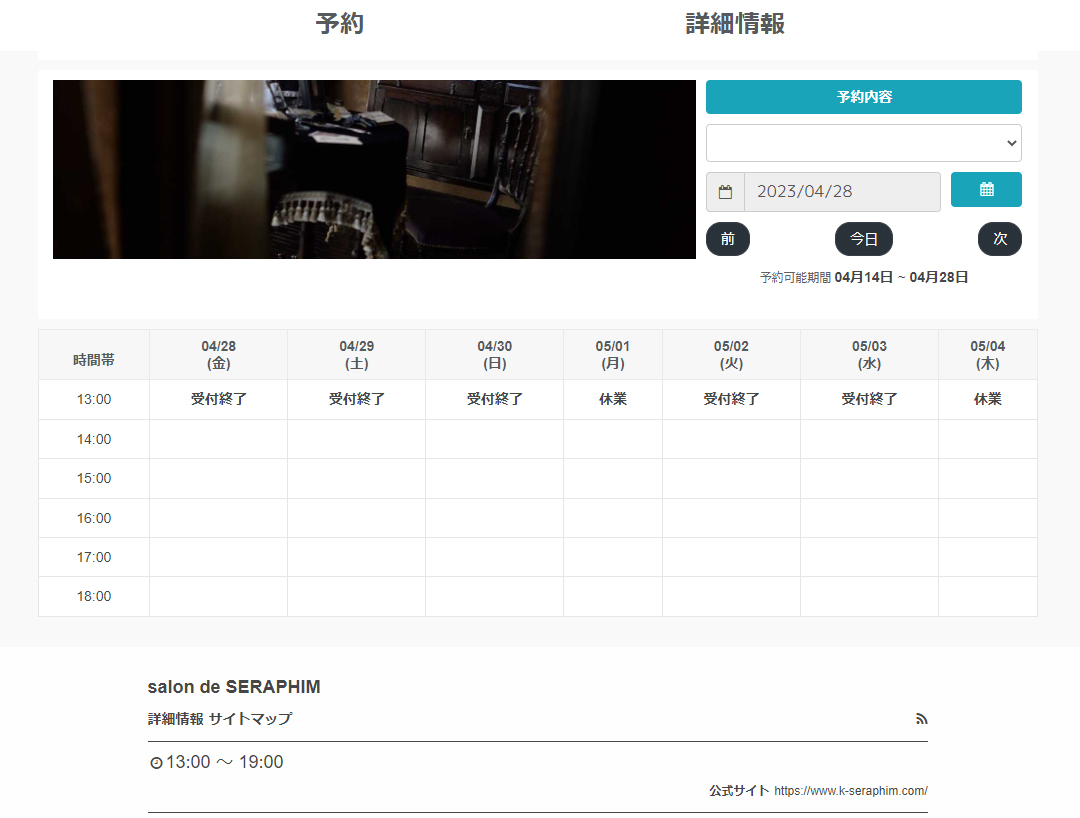The width and height of the screenshot is (1080, 818).
Task: Select the 16:00 slot on 04/30 (日)
Action: (x=494, y=518)
